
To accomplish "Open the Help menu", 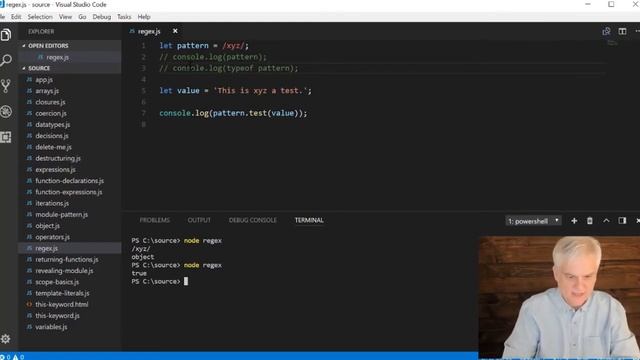I will pyautogui.click(x=144, y=17).
